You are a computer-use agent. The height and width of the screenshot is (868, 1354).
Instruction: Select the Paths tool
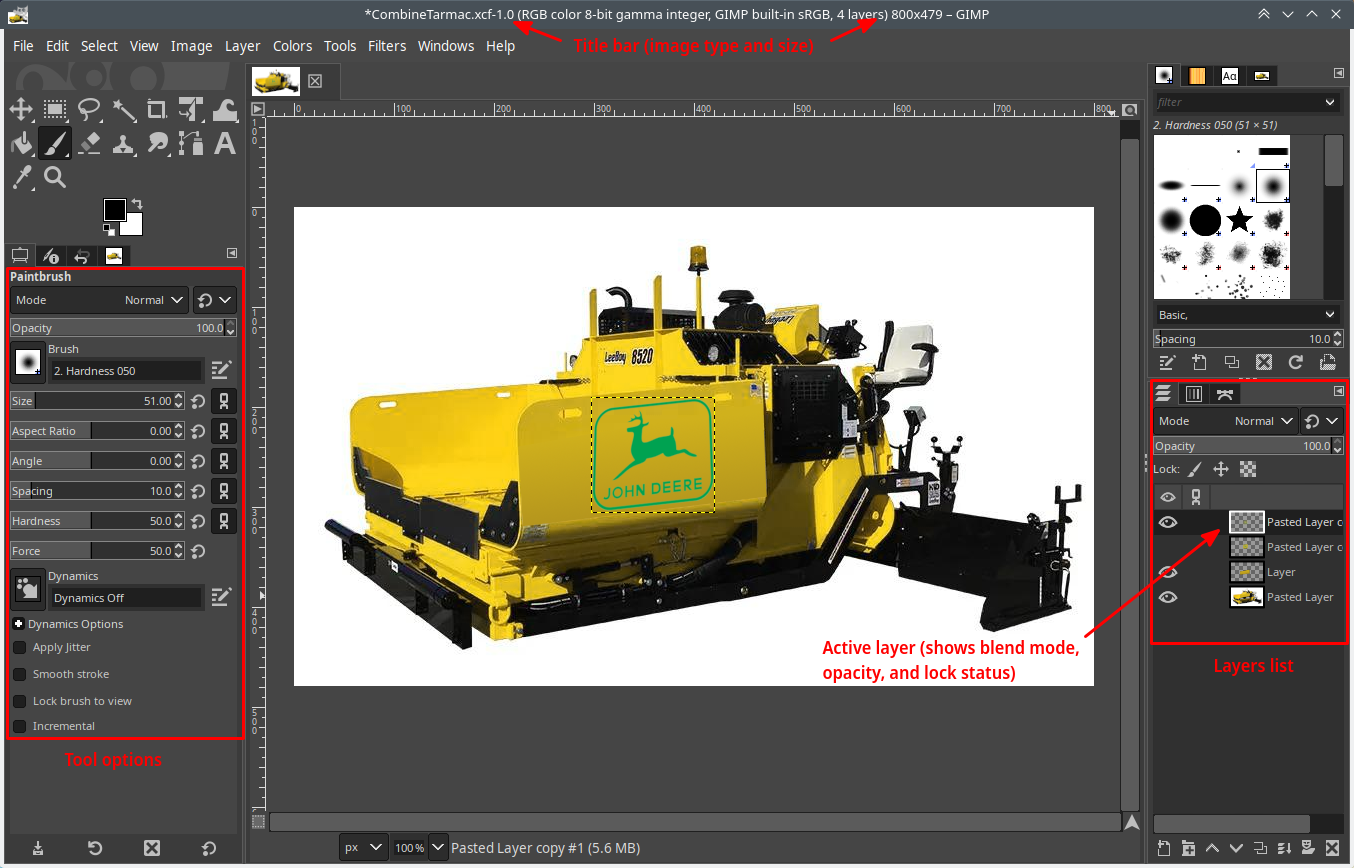point(191,143)
